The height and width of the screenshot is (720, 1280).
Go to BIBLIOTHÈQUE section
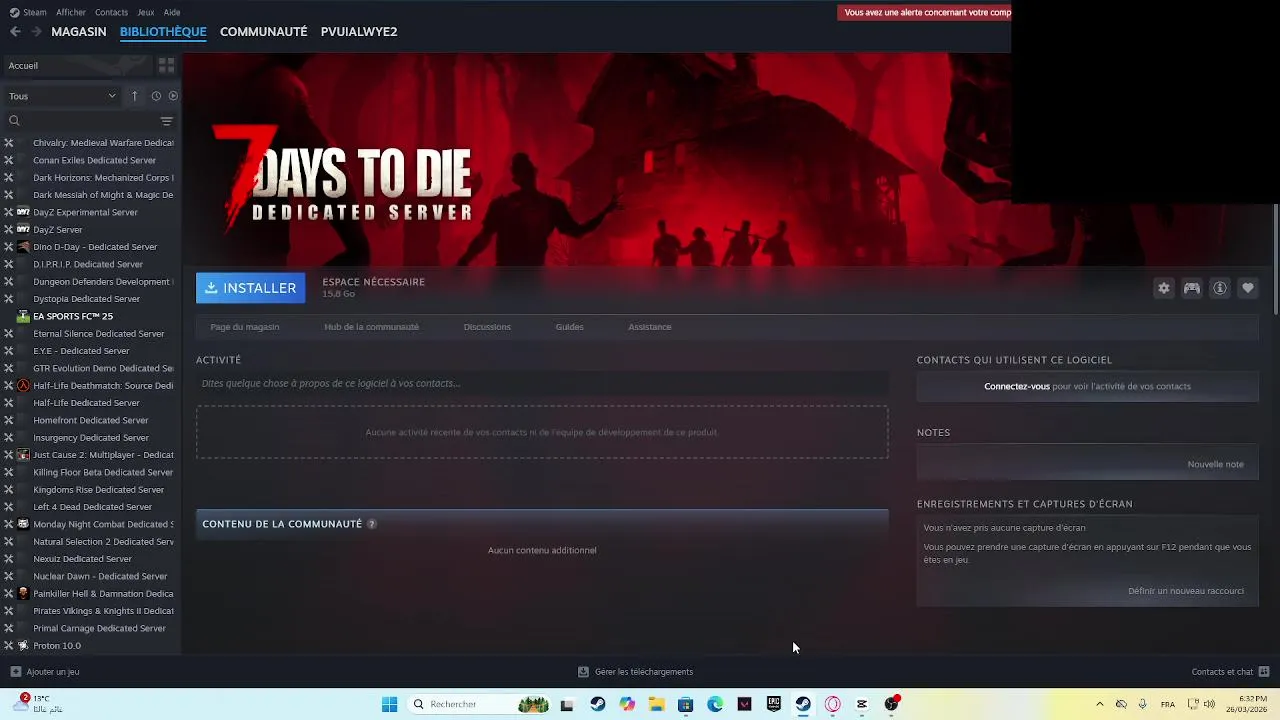163,32
